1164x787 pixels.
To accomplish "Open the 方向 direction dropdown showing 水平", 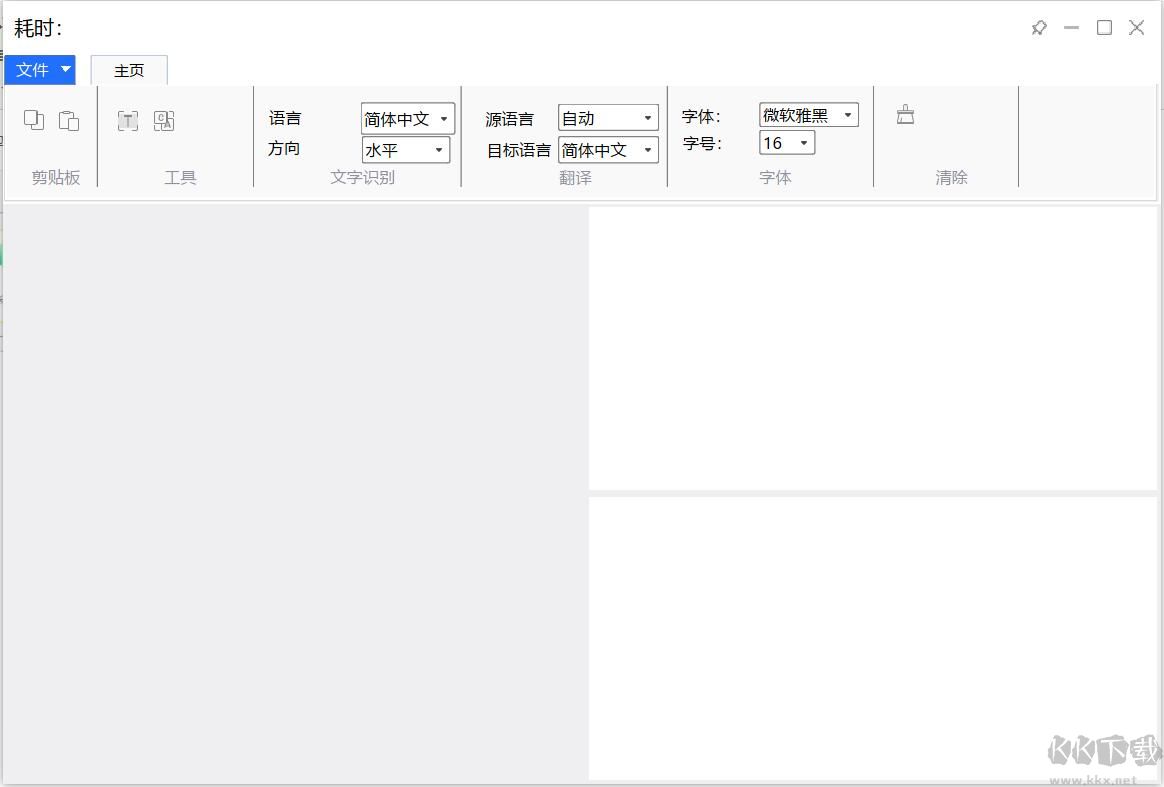I will pos(437,150).
